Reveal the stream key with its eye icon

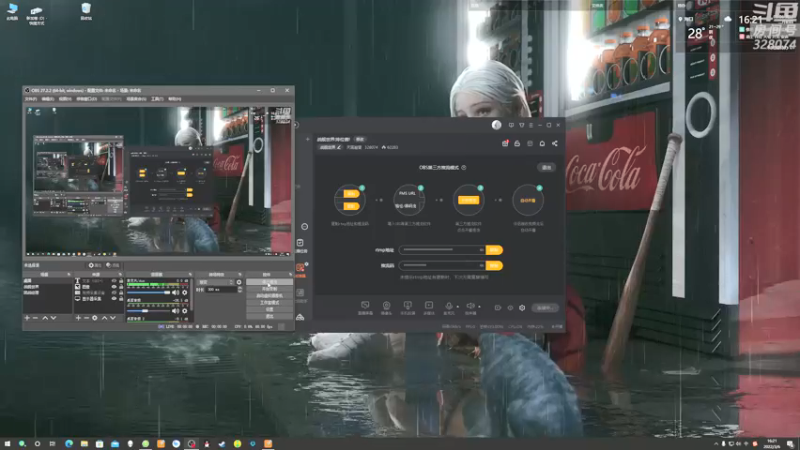tap(481, 265)
